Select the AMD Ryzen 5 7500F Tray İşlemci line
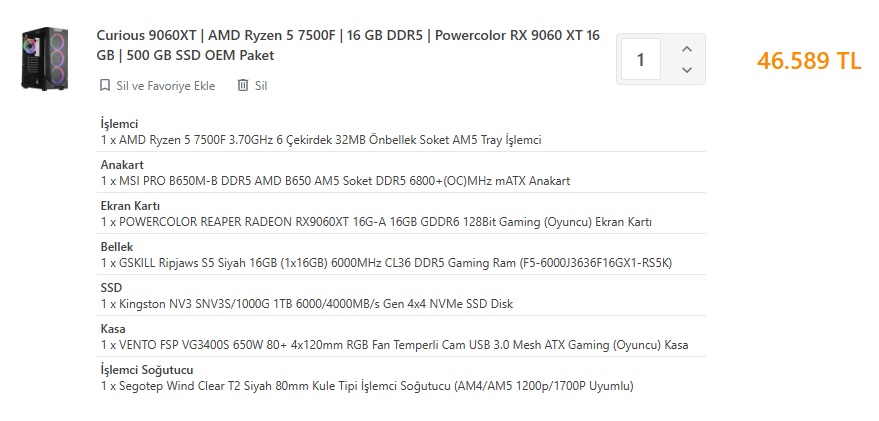This screenshot has width=879, height=421. click(x=321, y=140)
